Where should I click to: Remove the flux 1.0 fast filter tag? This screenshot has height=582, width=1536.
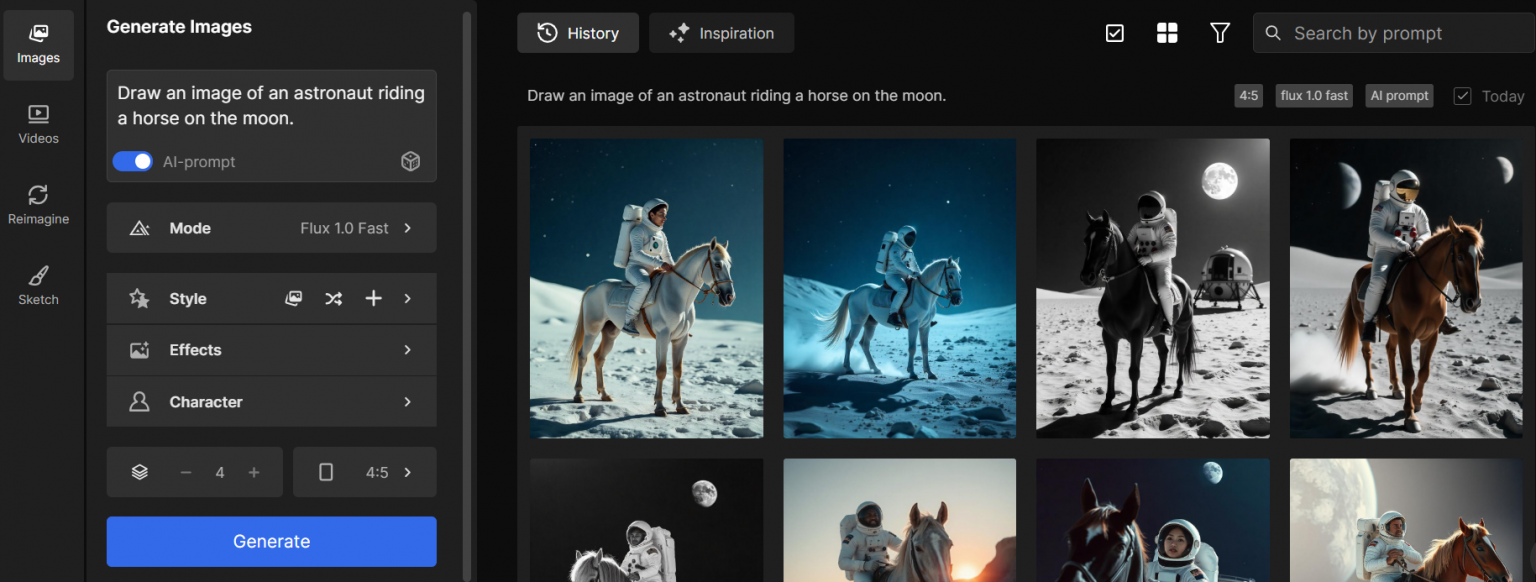click(x=1313, y=95)
